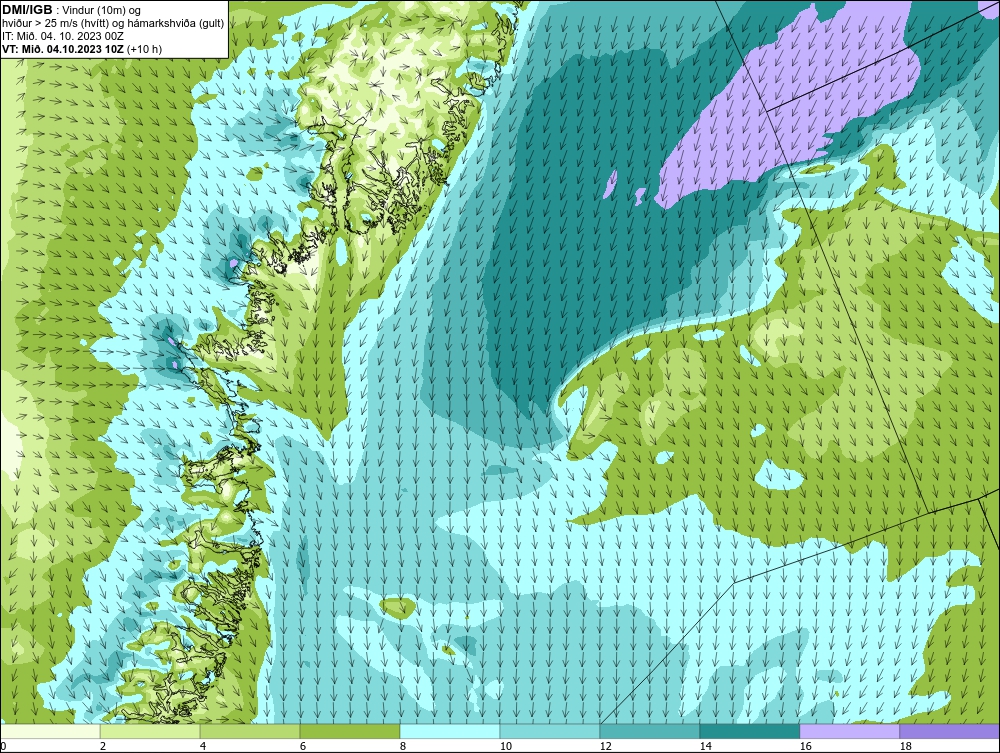Click the legend scale label 18
This screenshot has height=753, width=1000.
click(906, 746)
